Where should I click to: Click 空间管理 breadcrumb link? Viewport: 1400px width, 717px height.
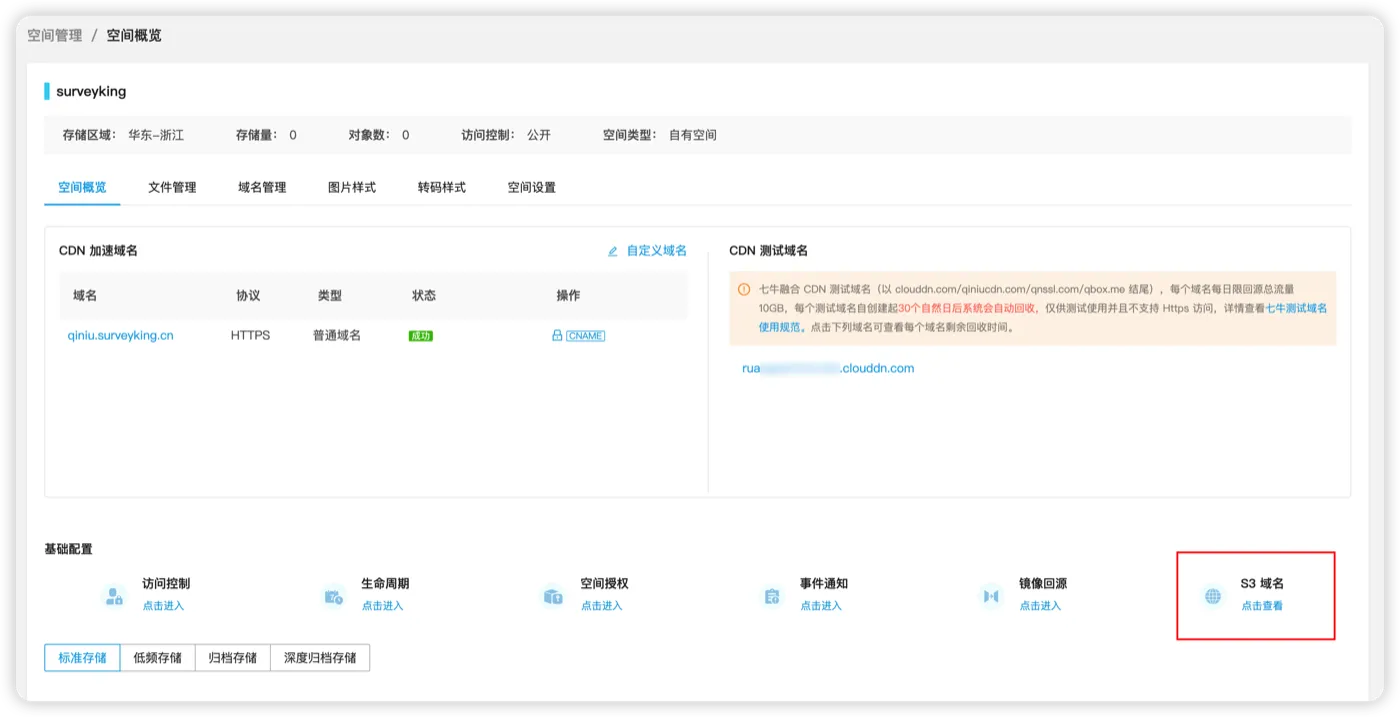[x=55, y=35]
